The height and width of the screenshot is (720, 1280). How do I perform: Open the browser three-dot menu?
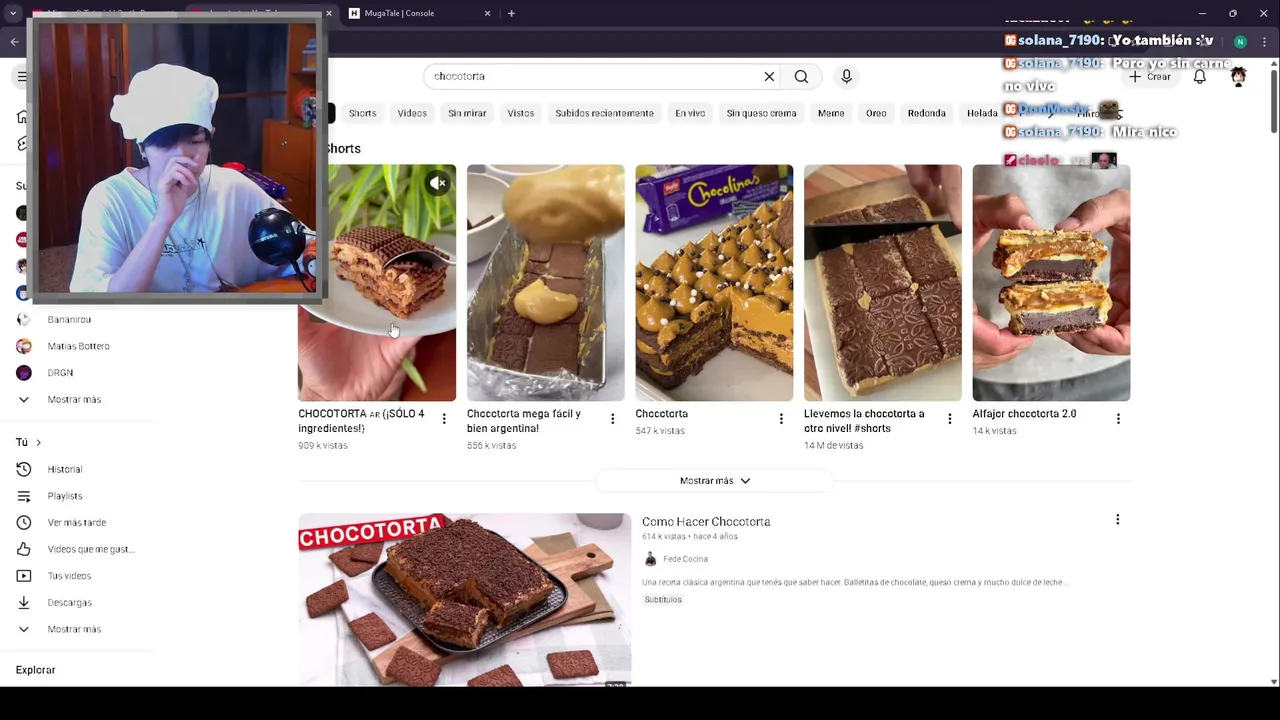(1263, 42)
